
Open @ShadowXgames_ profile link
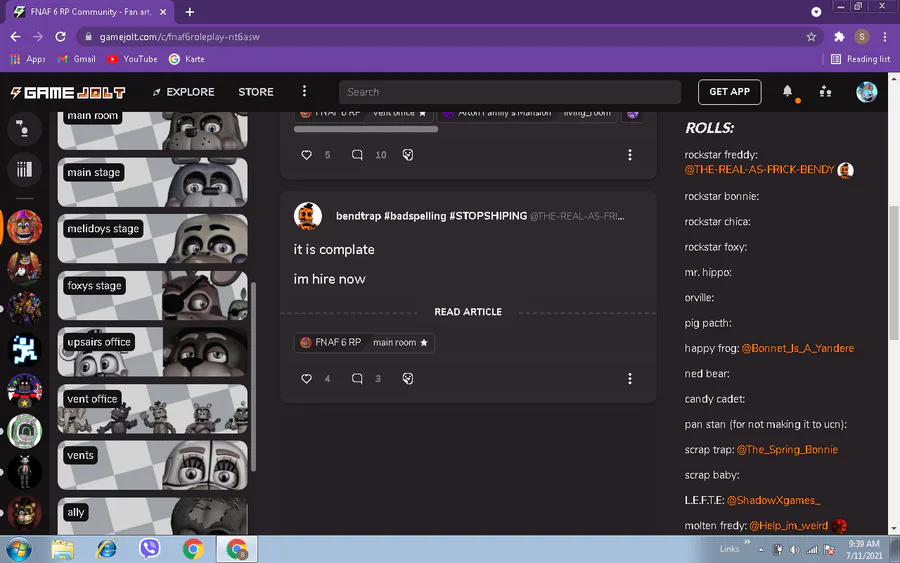774,500
